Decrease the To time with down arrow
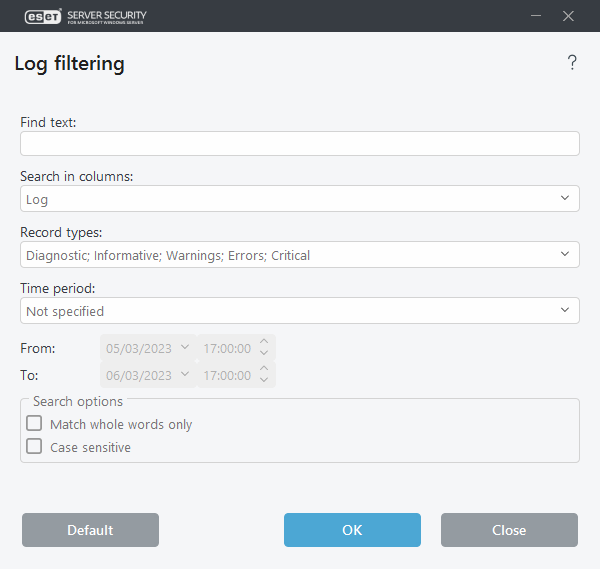The image size is (600, 569). [264, 380]
